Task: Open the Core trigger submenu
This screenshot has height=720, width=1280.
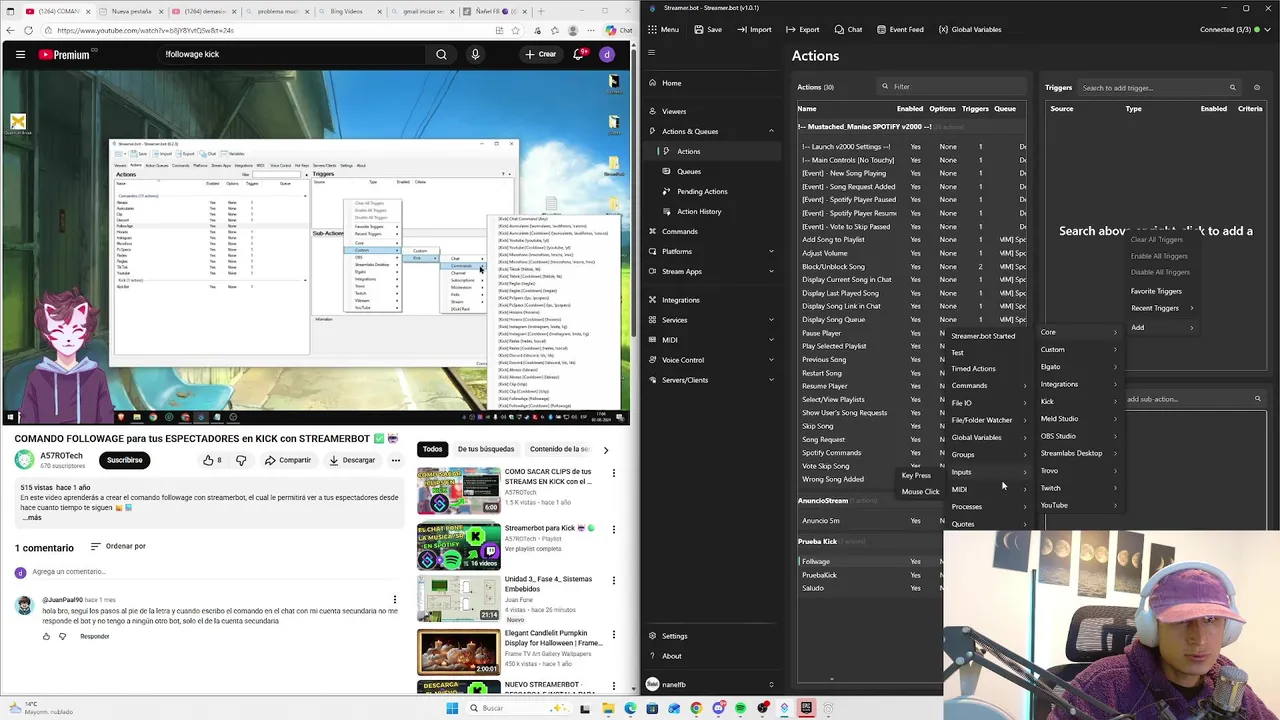Action: (1078, 332)
